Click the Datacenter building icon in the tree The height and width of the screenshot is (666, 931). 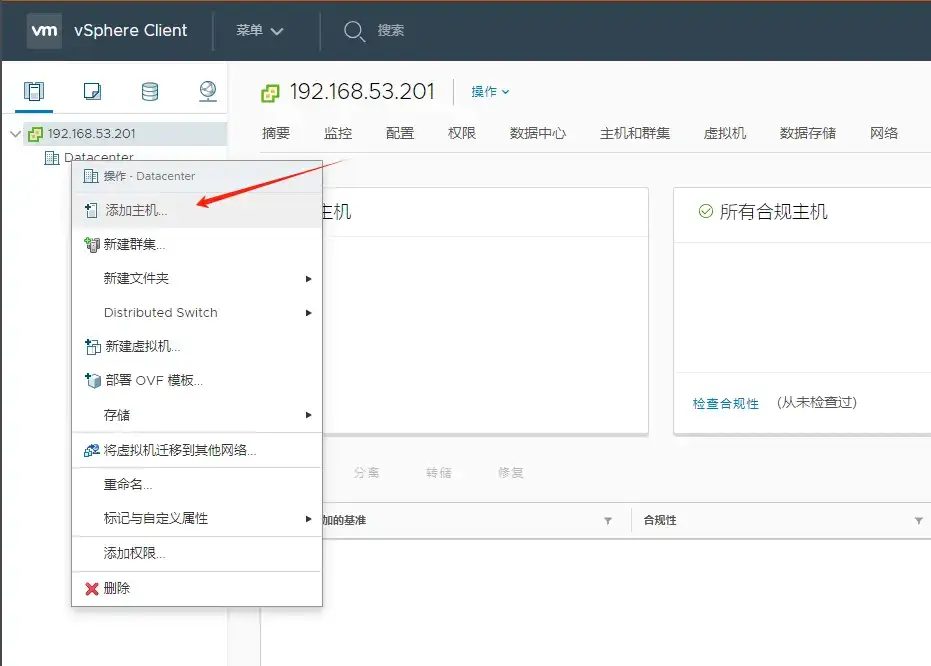[x=51, y=157]
